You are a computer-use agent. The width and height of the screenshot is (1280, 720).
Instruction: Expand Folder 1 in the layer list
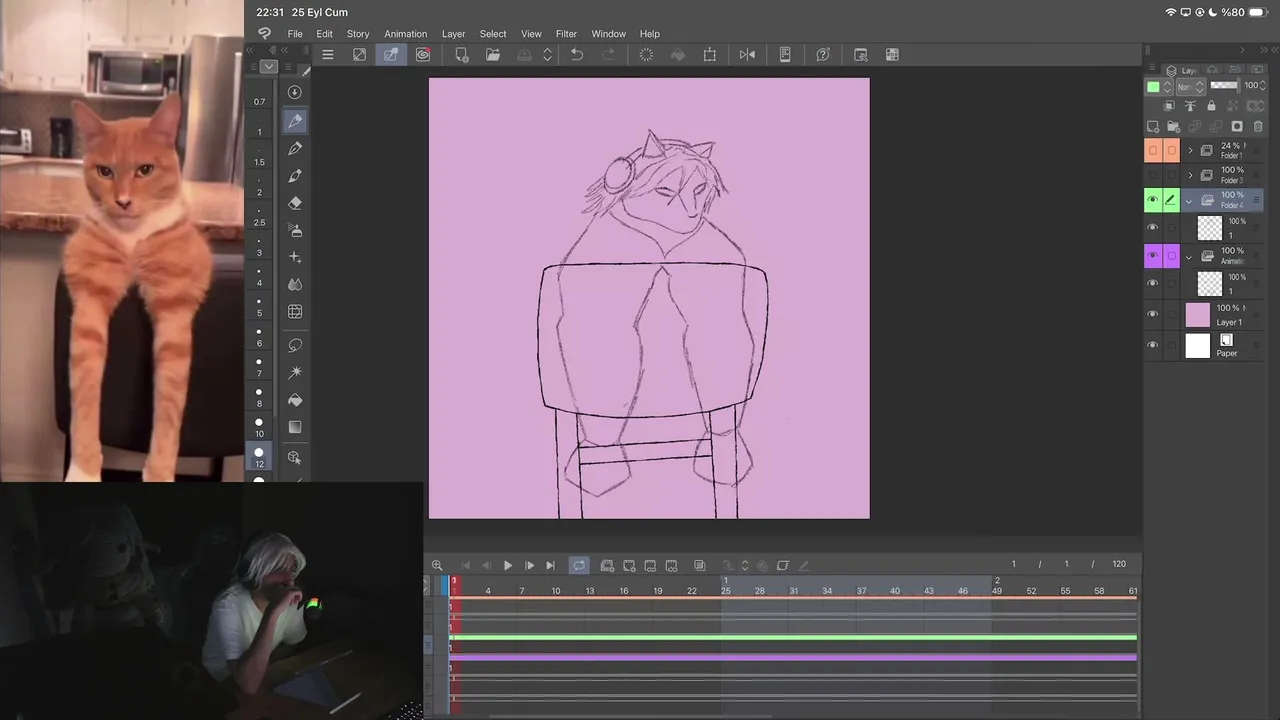click(1190, 150)
